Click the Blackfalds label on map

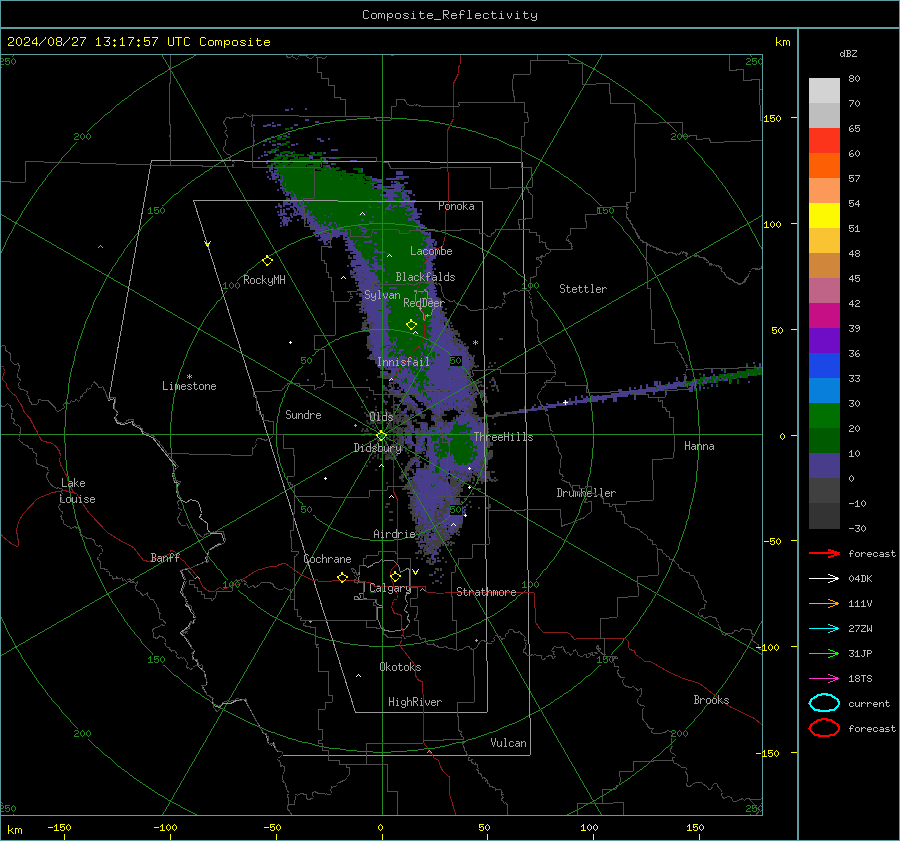(425, 277)
